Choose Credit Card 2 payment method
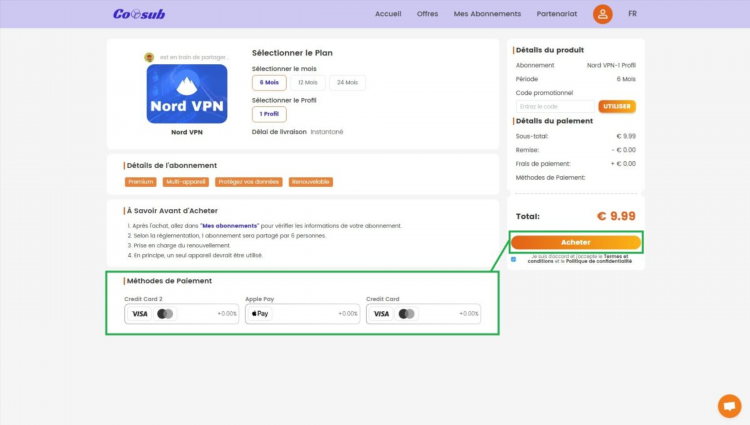Viewport: 750px width, 425px height. click(182, 314)
